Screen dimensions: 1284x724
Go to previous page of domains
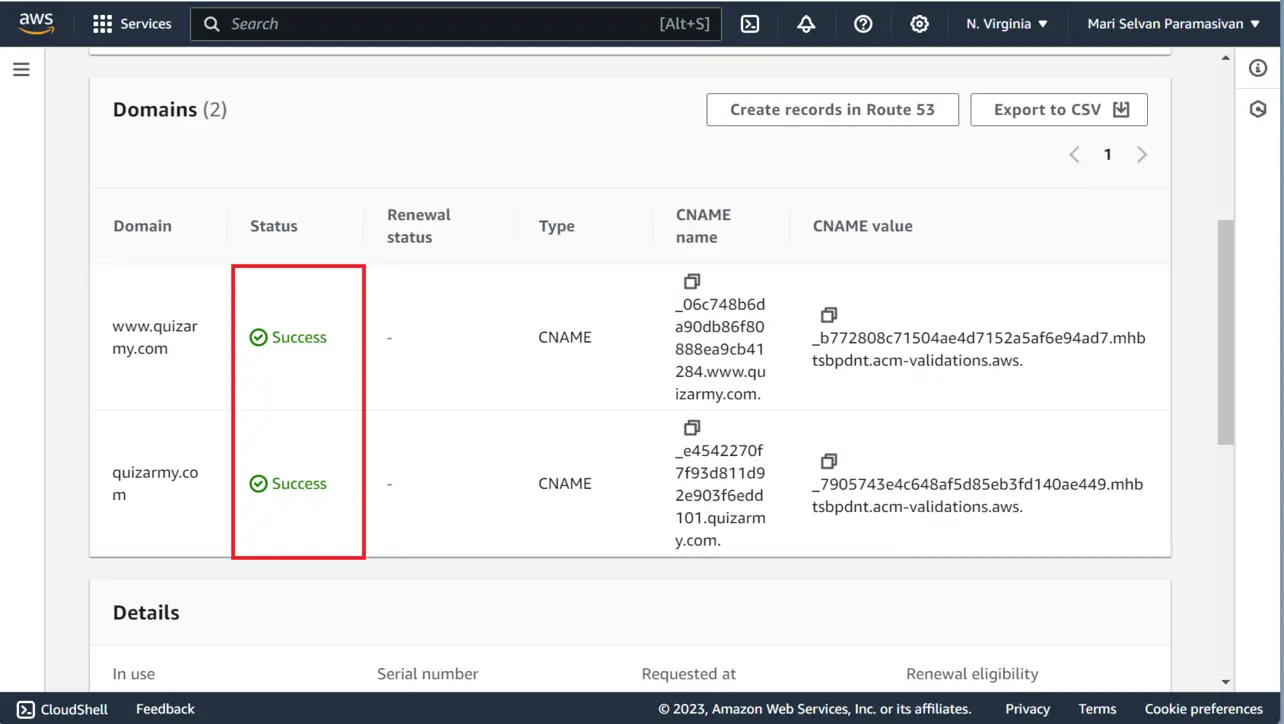(1074, 154)
